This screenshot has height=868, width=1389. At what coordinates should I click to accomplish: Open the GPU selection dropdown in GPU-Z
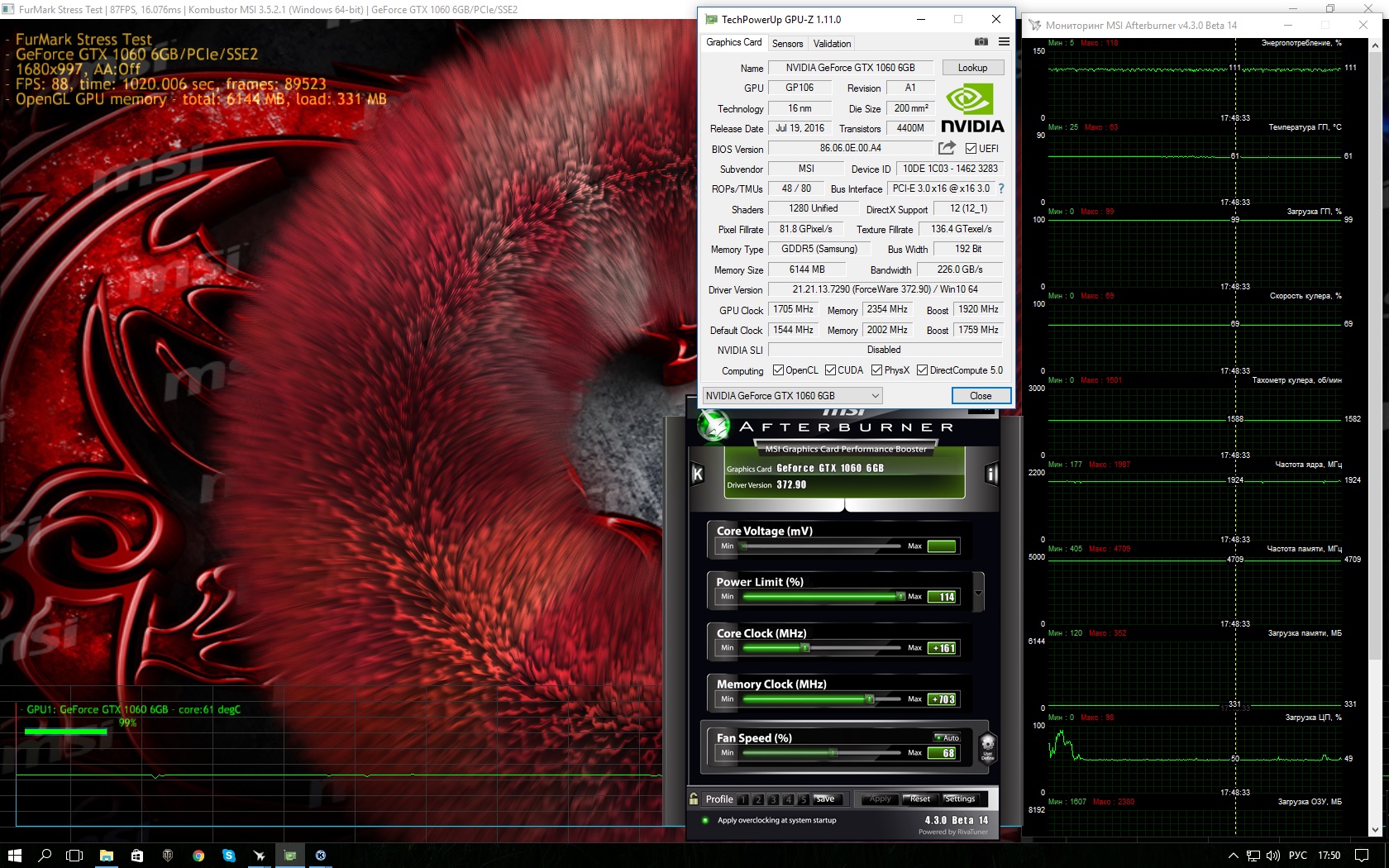(x=792, y=396)
